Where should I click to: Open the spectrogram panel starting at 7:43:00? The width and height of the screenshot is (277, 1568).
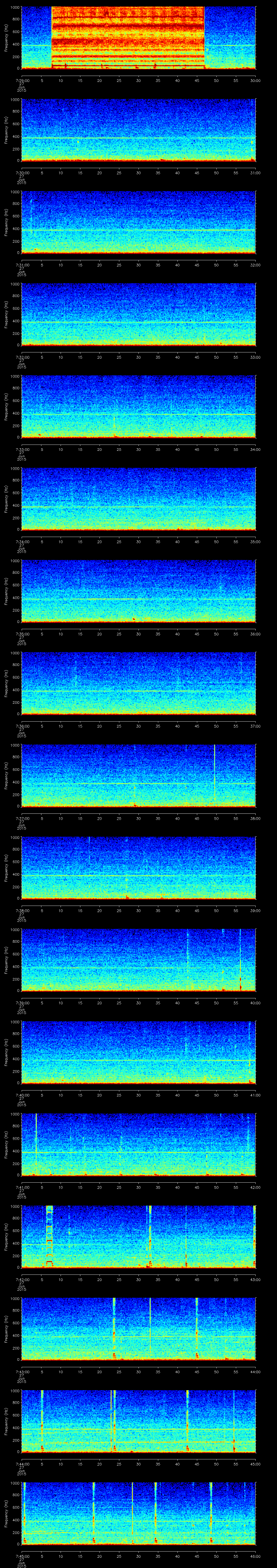pos(139,1329)
